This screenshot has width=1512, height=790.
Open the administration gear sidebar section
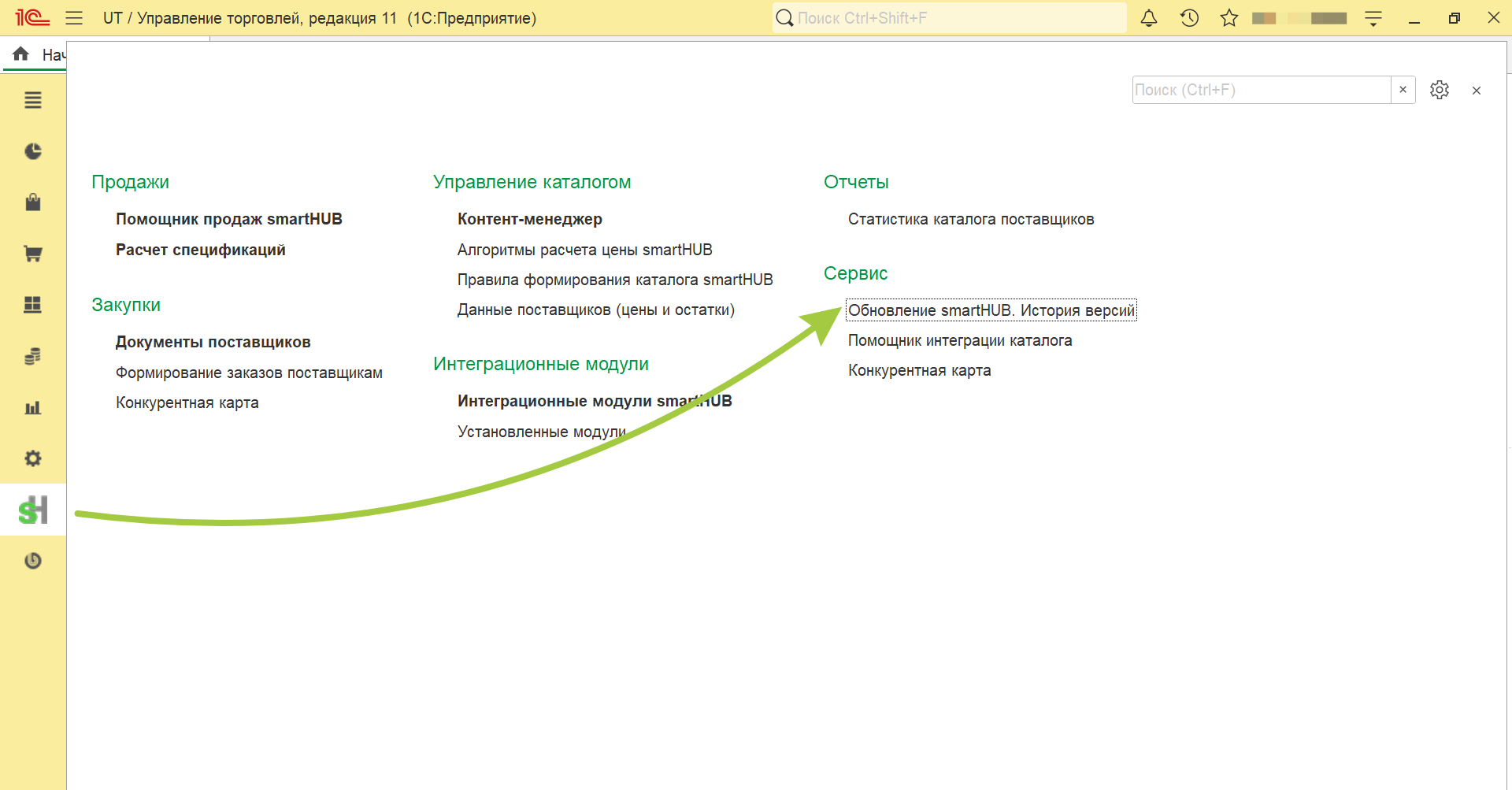33,458
